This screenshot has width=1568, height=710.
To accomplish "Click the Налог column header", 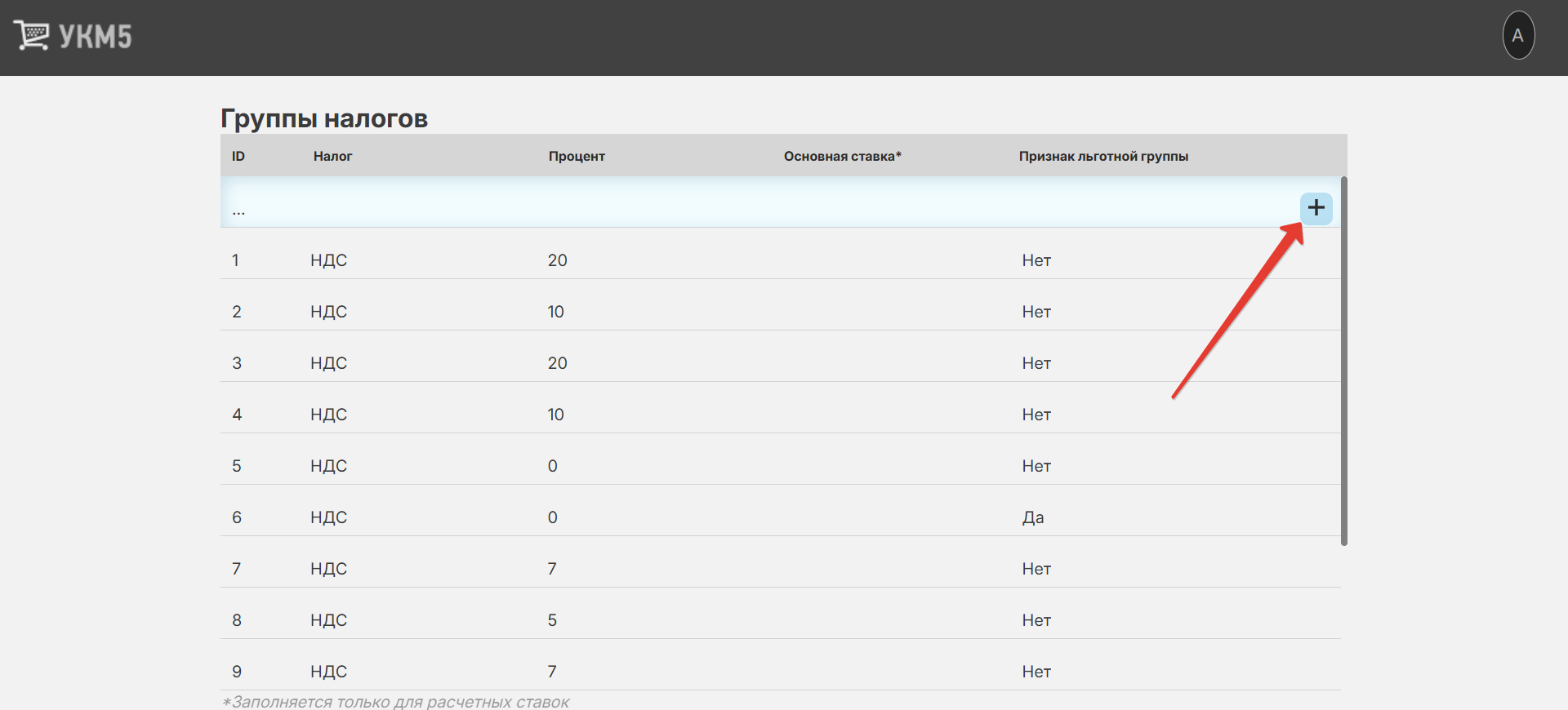I will pyautogui.click(x=332, y=156).
